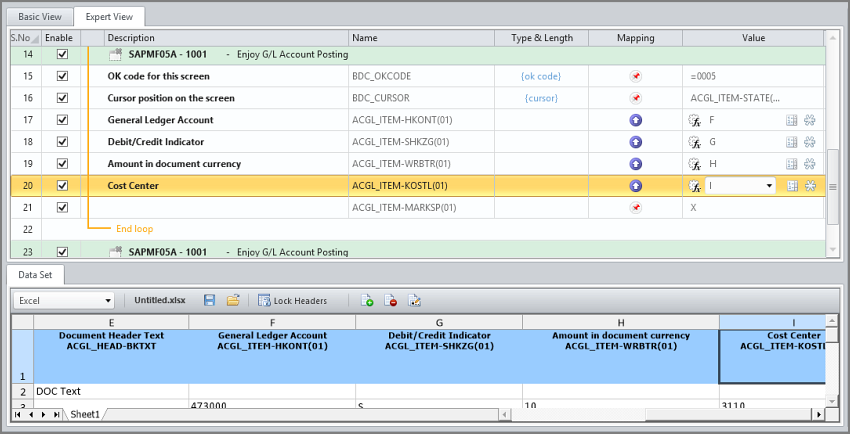Click the Lock Headers button
Viewport: 850px width, 434px height.
[x=291, y=300]
